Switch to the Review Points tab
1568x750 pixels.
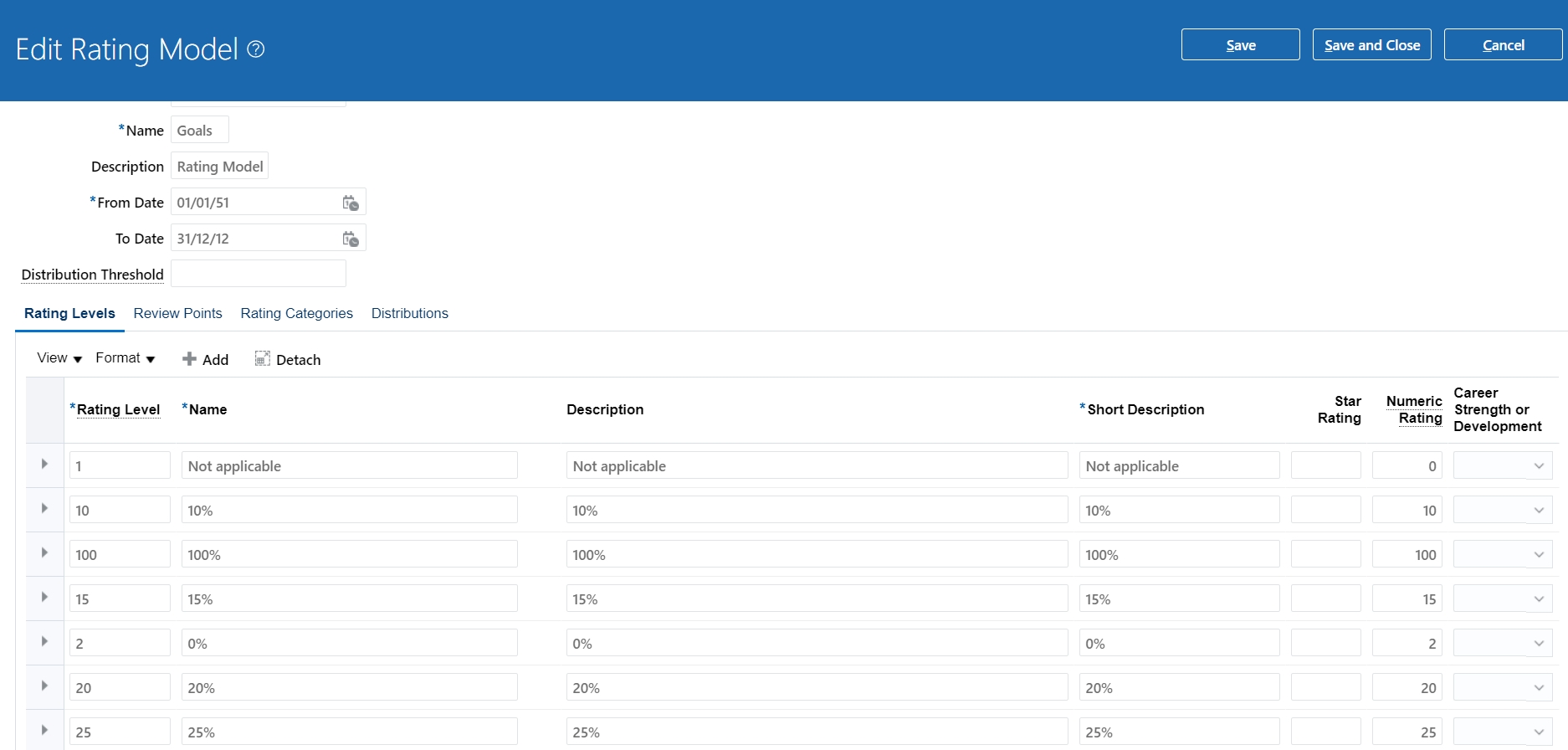coord(177,313)
